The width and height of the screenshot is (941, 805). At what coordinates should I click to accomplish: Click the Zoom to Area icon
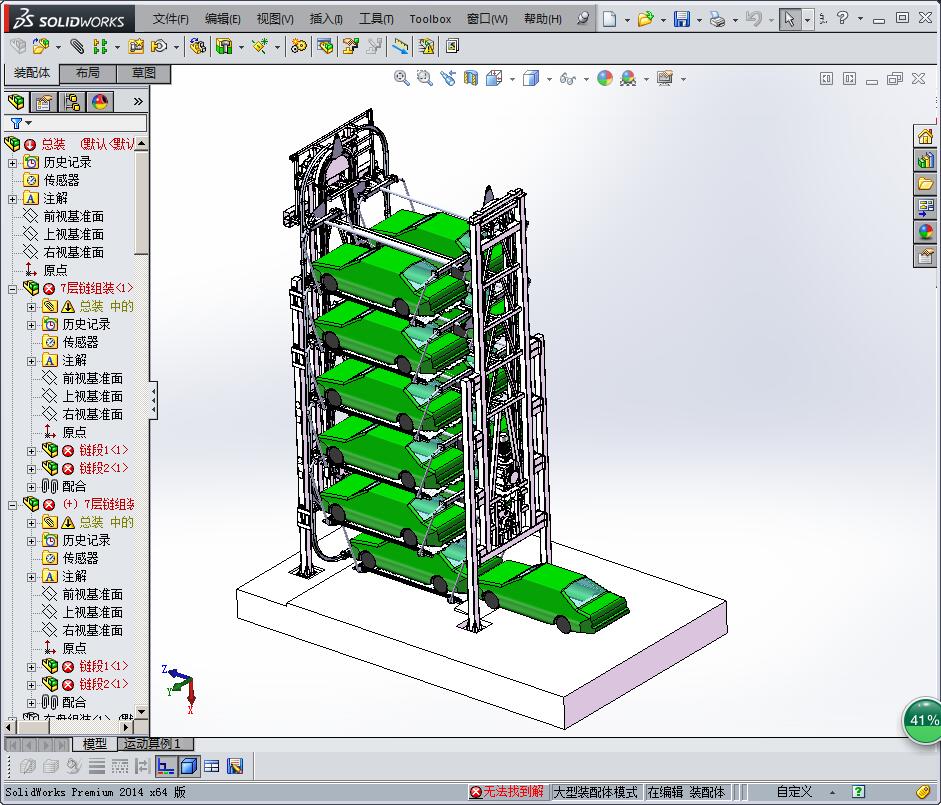tap(425, 78)
